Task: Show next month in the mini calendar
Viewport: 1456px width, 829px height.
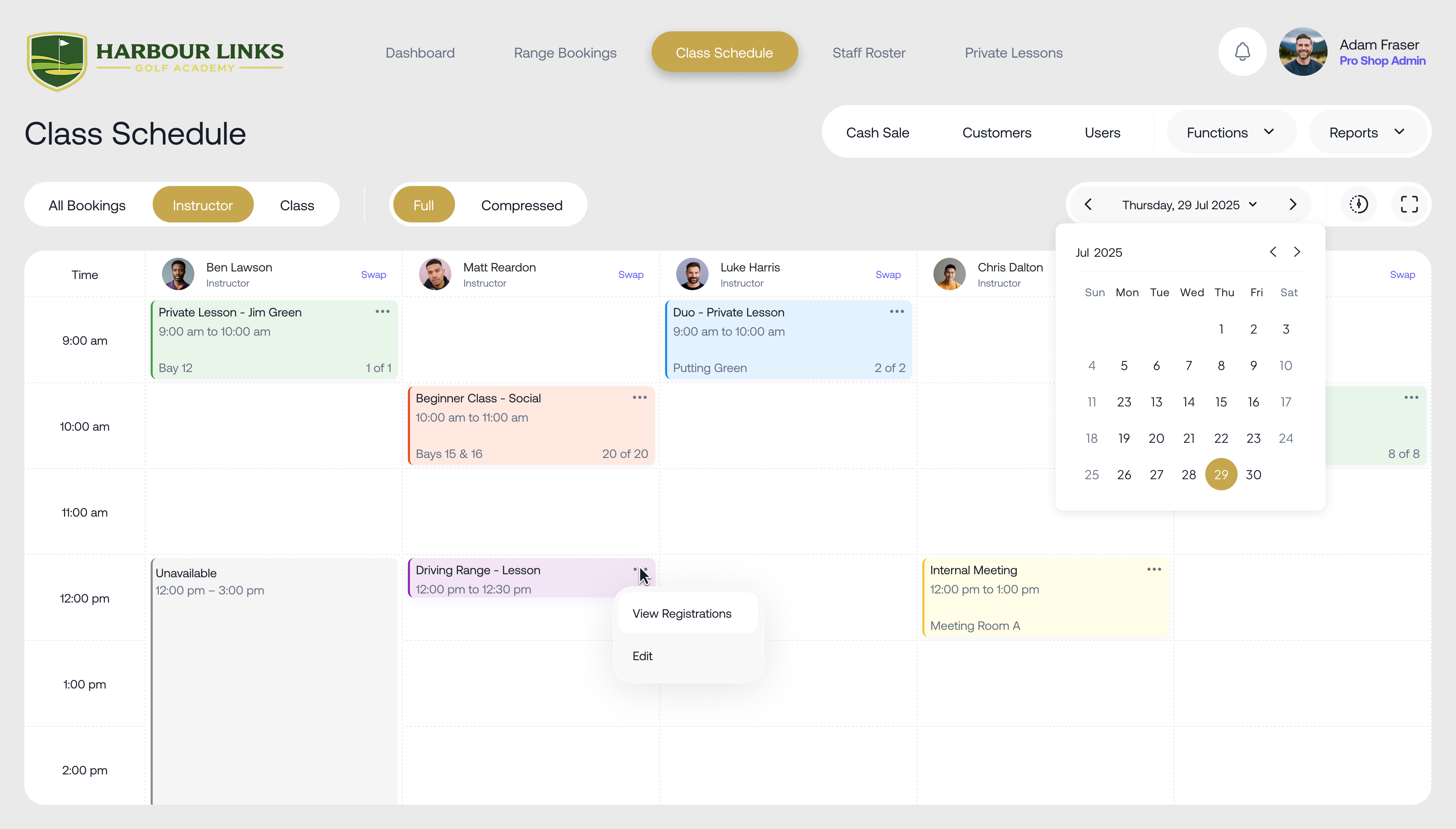Action: click(1298, 251)
